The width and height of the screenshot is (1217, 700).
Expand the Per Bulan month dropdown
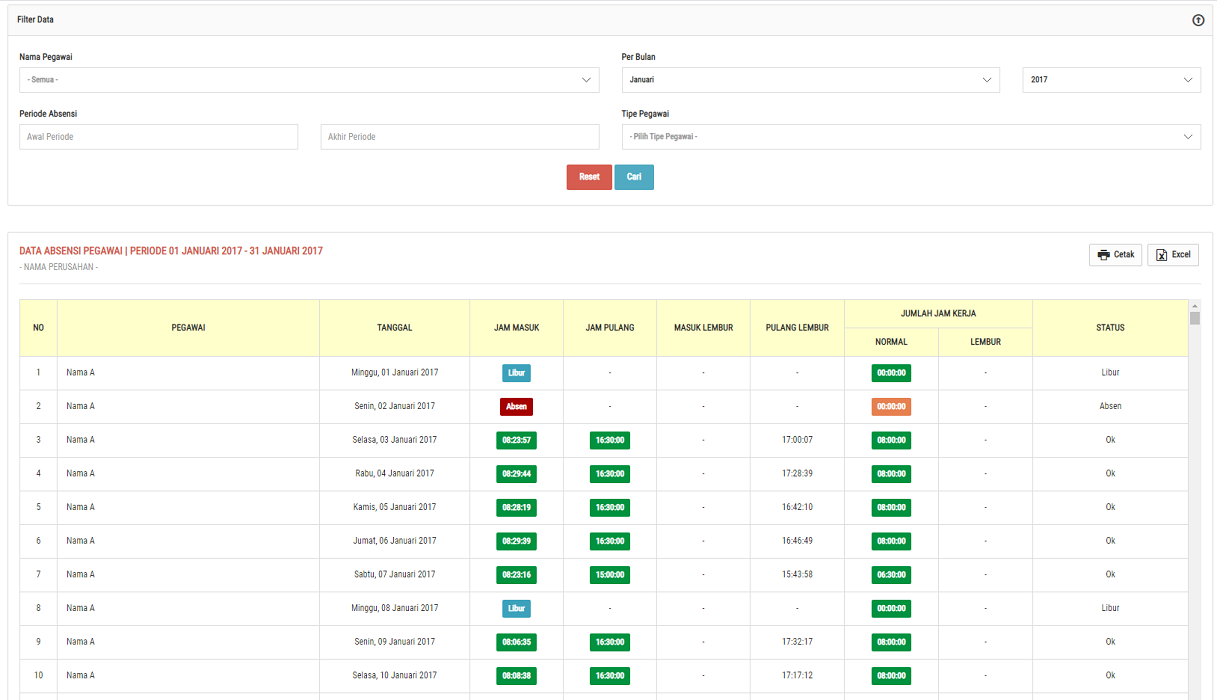click(x=810, y=80)
